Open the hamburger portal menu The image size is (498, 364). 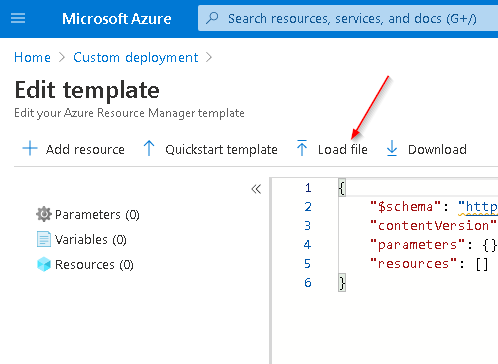coord(18,18)
